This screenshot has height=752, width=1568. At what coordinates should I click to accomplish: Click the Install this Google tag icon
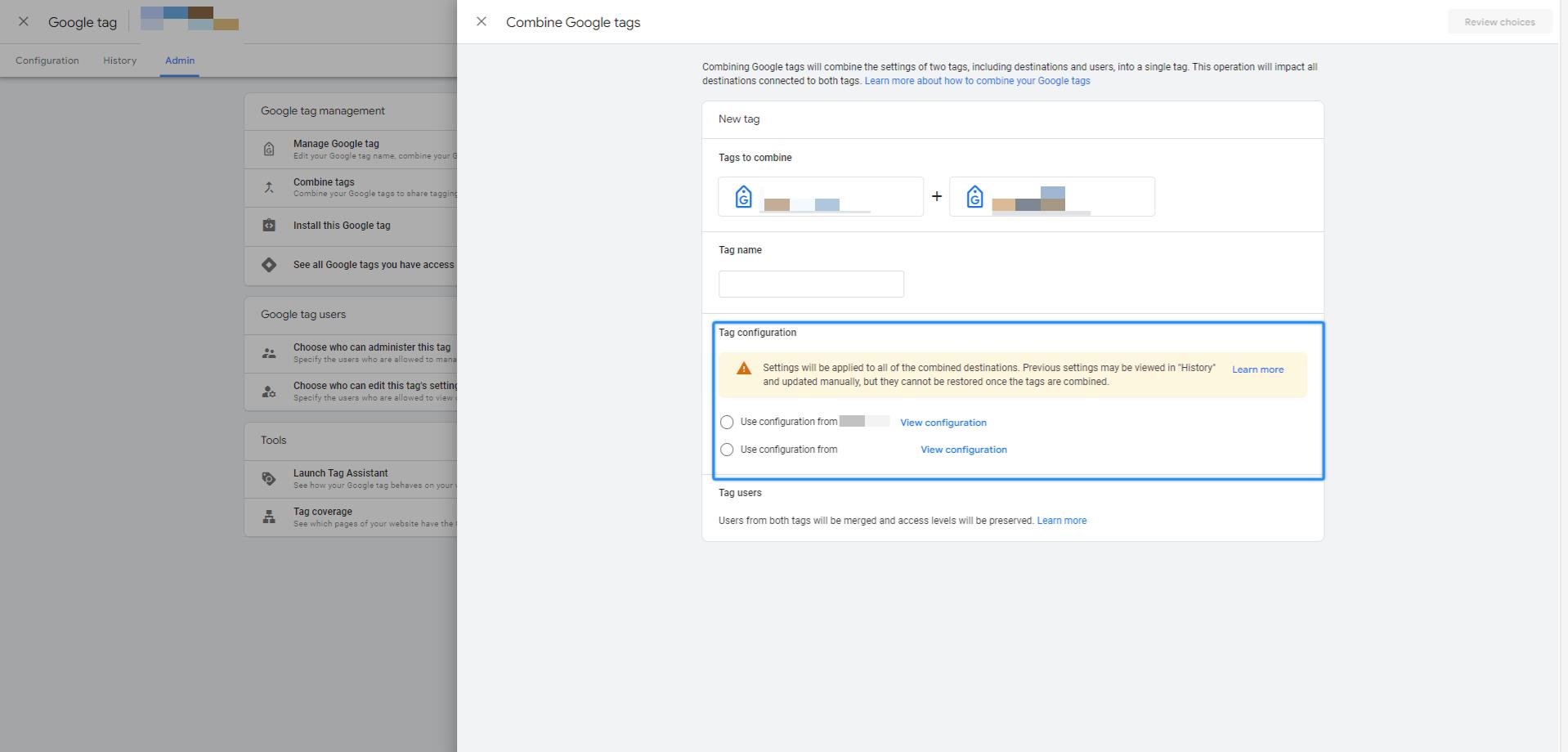point(269,226)
